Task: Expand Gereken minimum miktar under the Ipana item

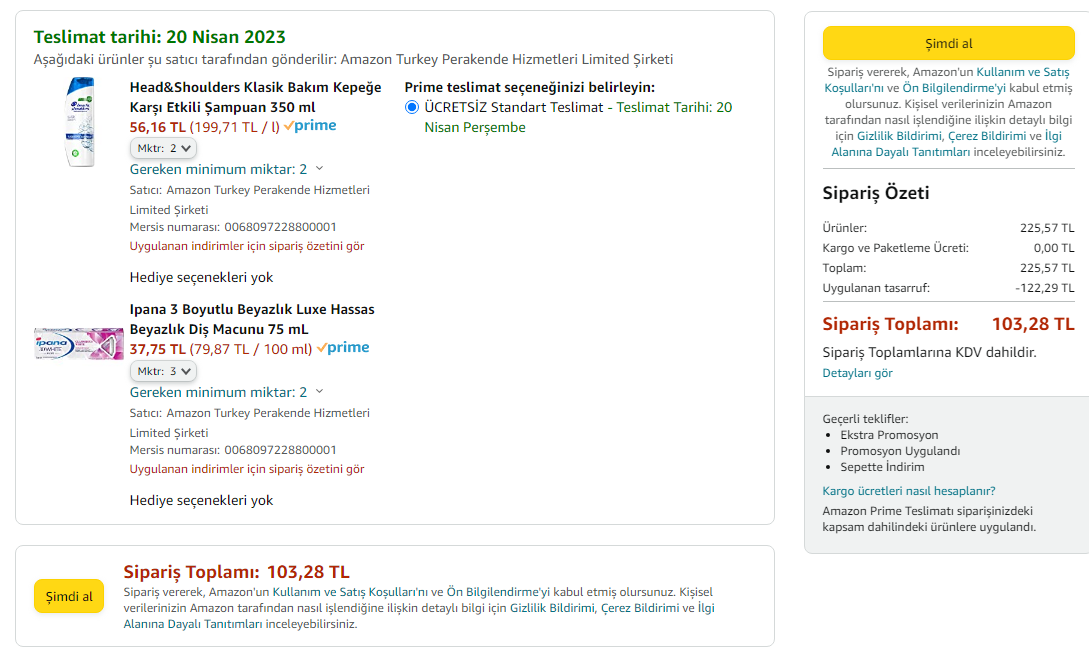Action: [226, 392]
